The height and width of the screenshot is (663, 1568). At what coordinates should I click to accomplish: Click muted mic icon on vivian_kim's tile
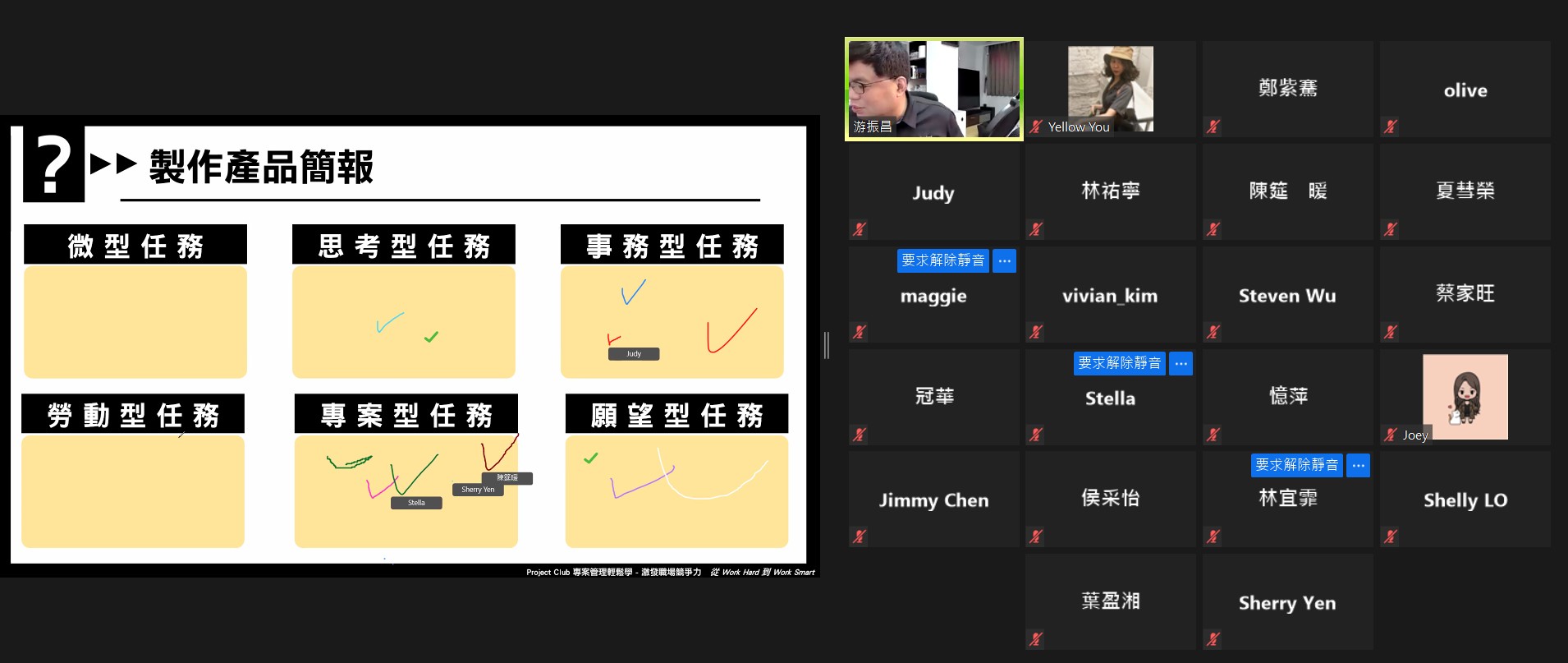tap(1036, 332)
